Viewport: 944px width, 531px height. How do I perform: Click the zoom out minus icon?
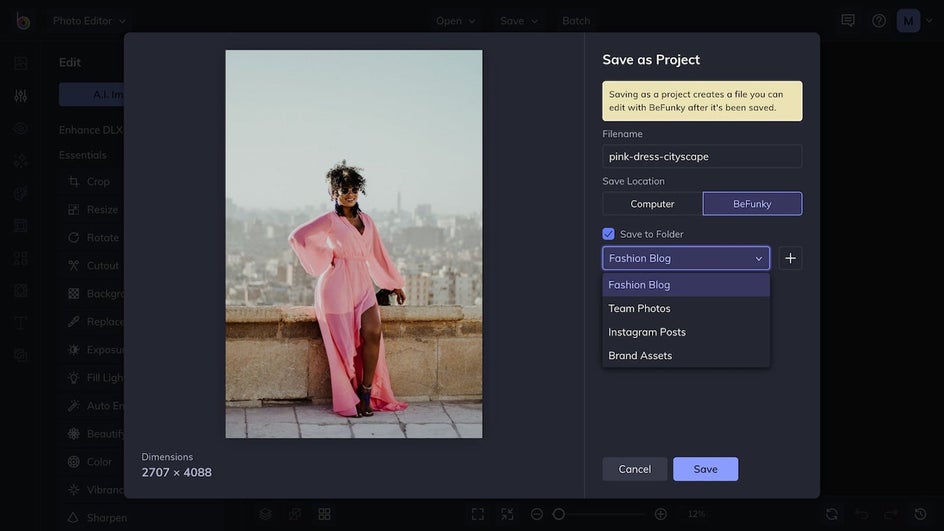coord(537,514)
